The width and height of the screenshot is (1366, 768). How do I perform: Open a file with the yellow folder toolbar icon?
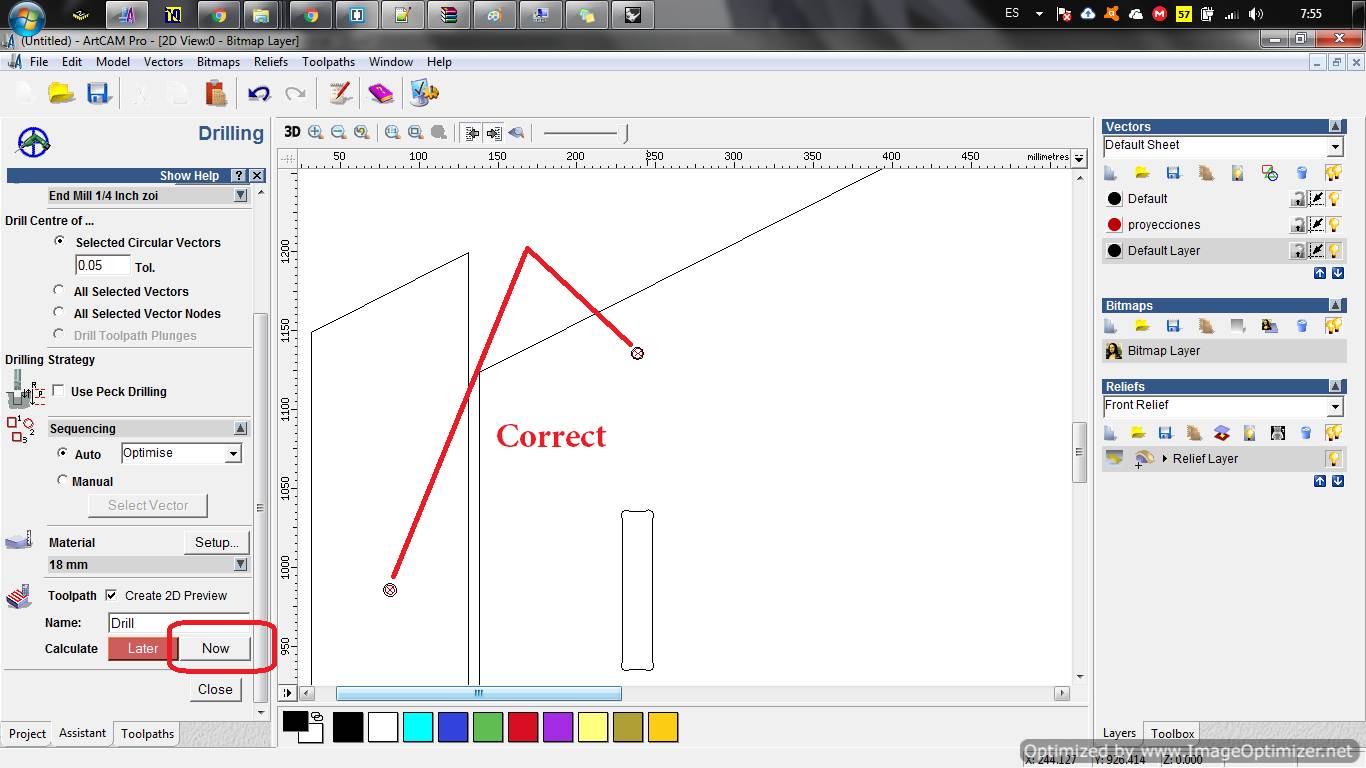[x=62, y=93]
